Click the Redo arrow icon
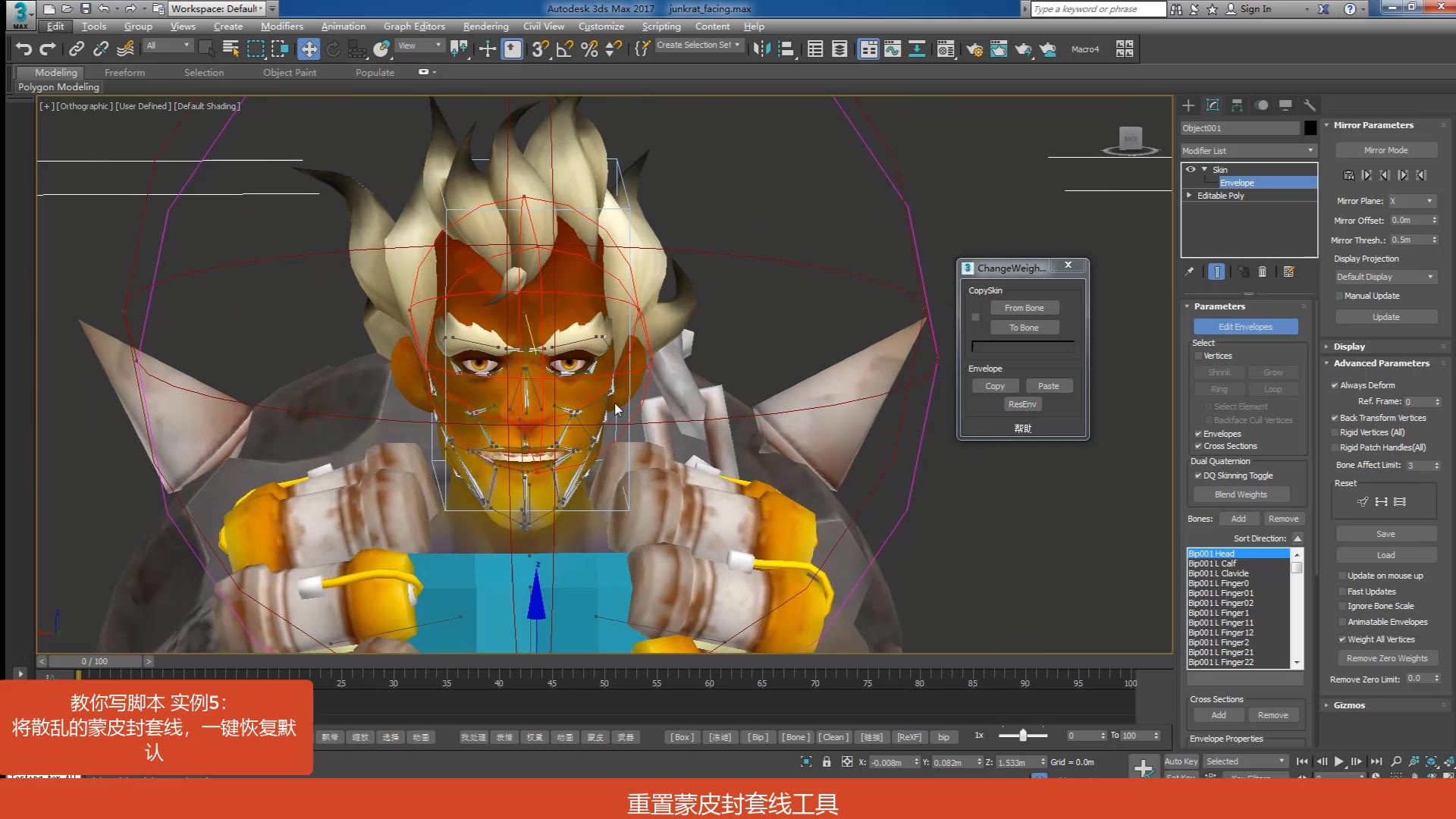Screen dimensions: 1456x819 coord(48,49)
